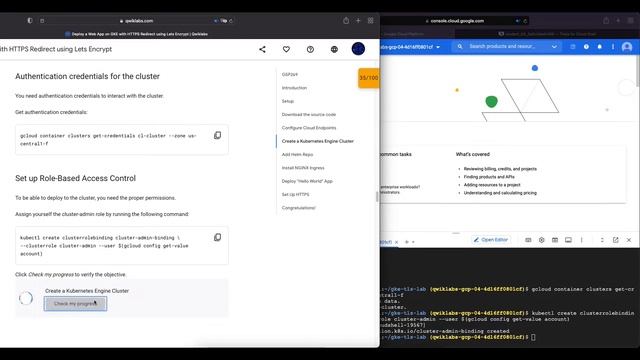640x360 pixels.
Task: Click "Understanding and calculating pricing" text
Action: tap(500, 193)
